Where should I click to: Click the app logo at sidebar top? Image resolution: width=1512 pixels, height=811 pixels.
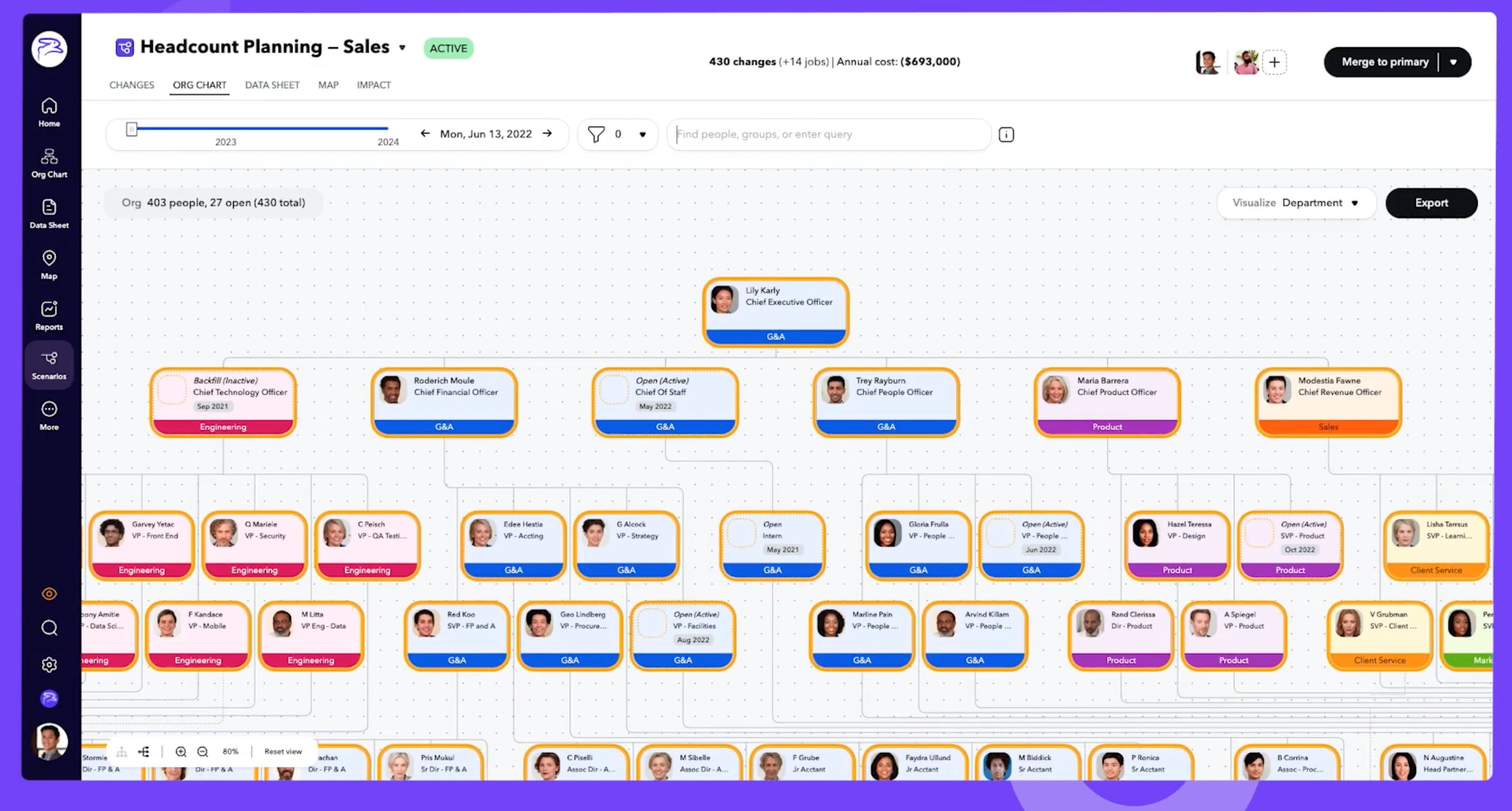click(49, 49)
